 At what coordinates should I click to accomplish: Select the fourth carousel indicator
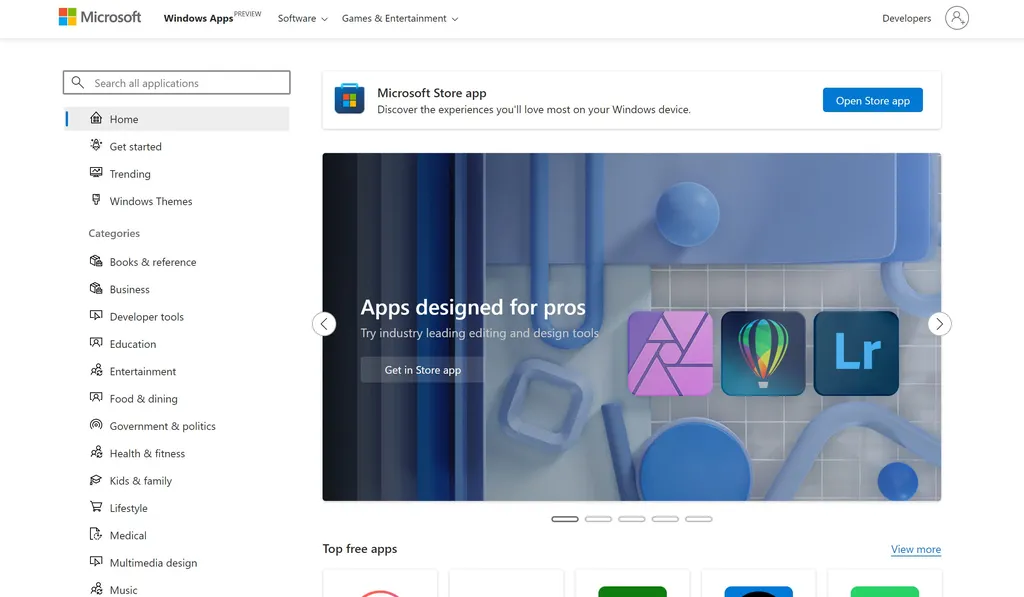tap(665, 519)
